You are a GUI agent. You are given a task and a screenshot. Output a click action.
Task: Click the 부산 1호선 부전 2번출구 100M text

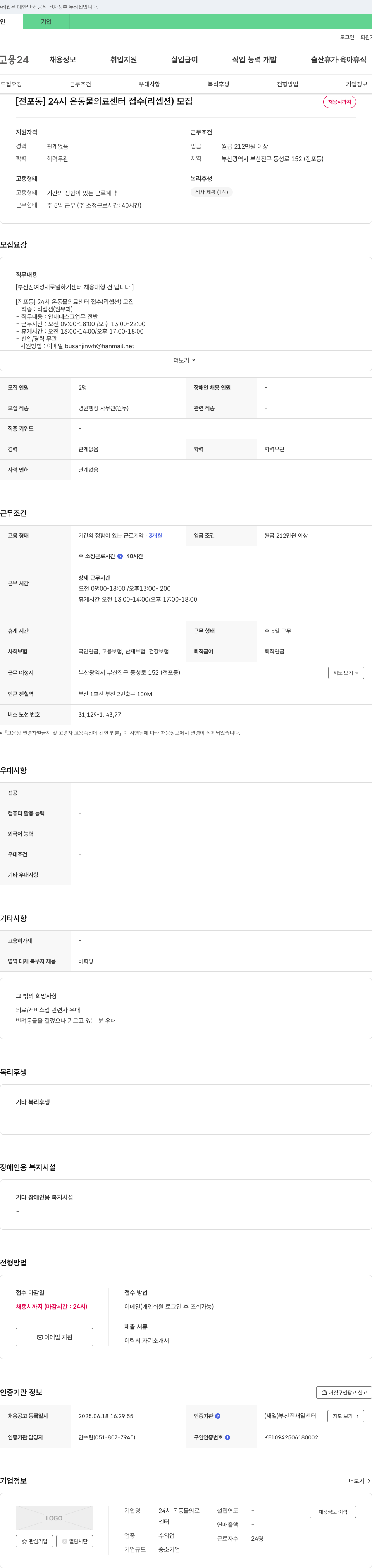(115, 694)
